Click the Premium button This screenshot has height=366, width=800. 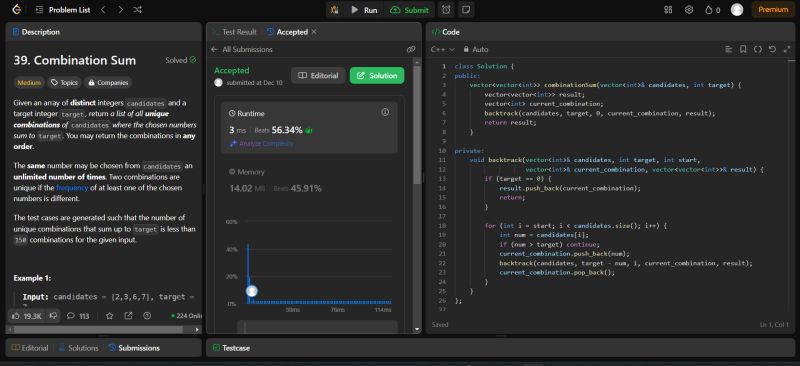click(x=773, y=10)
